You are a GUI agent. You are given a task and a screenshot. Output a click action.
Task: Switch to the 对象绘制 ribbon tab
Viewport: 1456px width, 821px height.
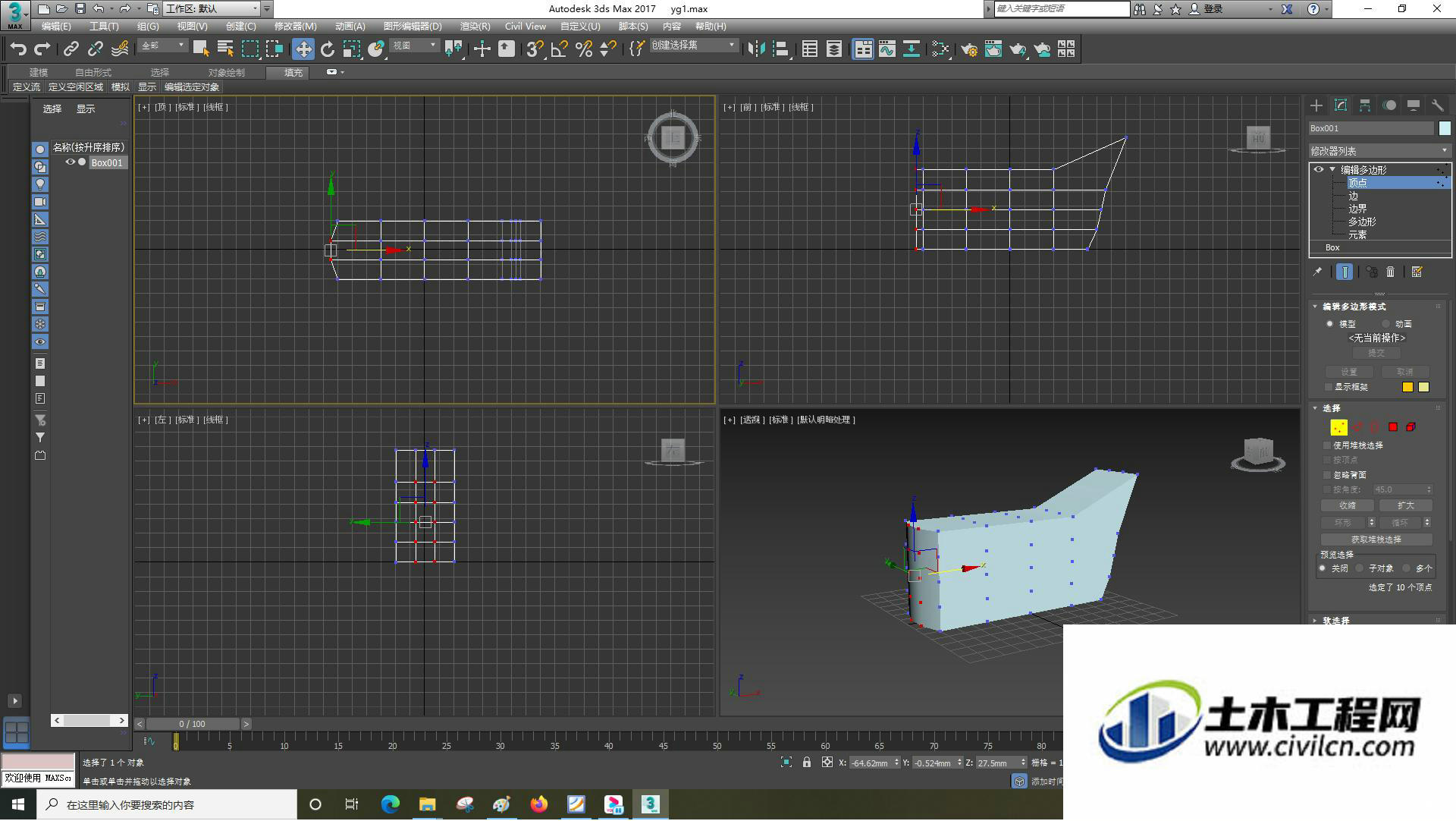coord(226,73)
